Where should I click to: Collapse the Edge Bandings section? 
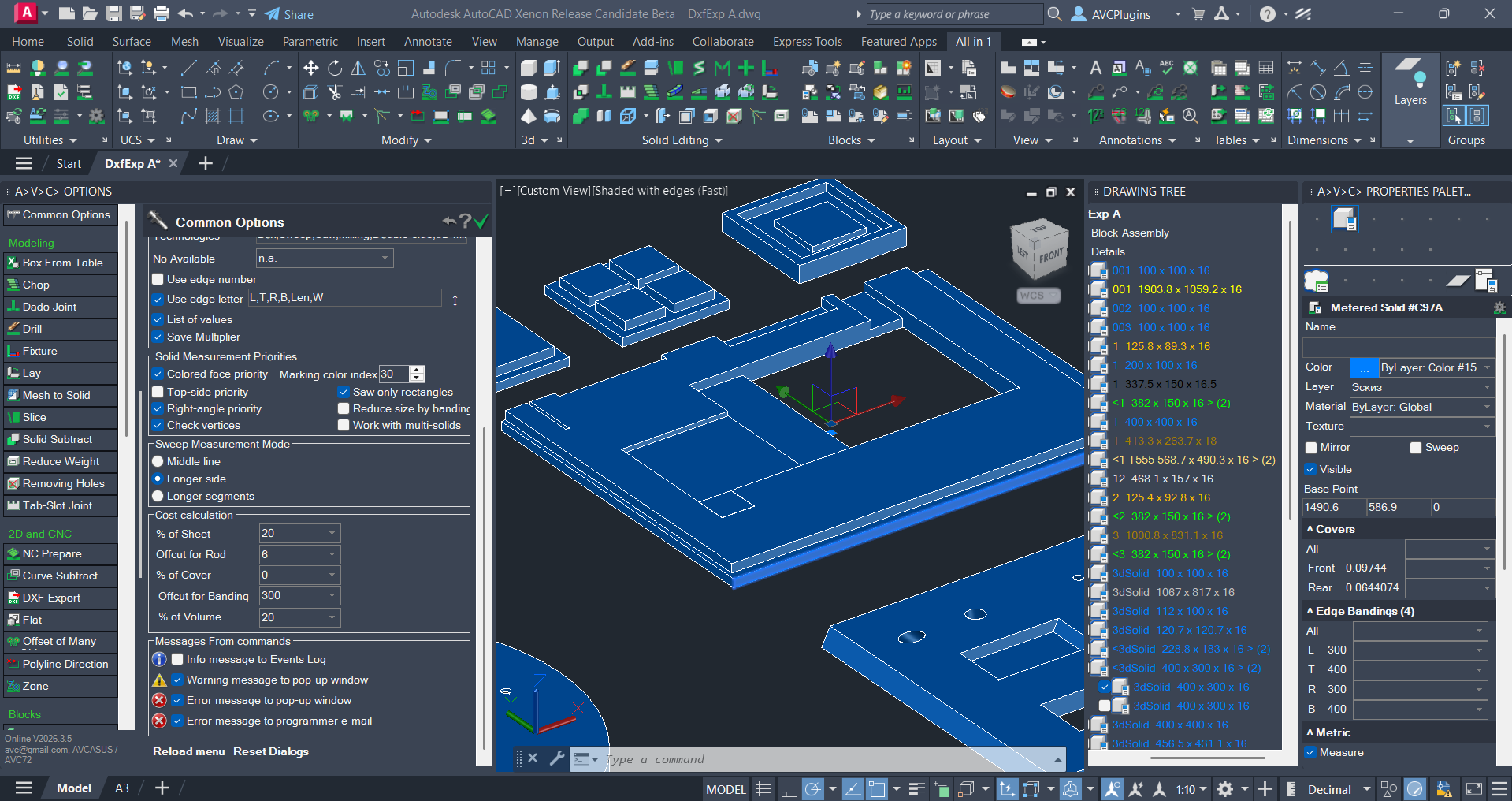point(1310,611)
